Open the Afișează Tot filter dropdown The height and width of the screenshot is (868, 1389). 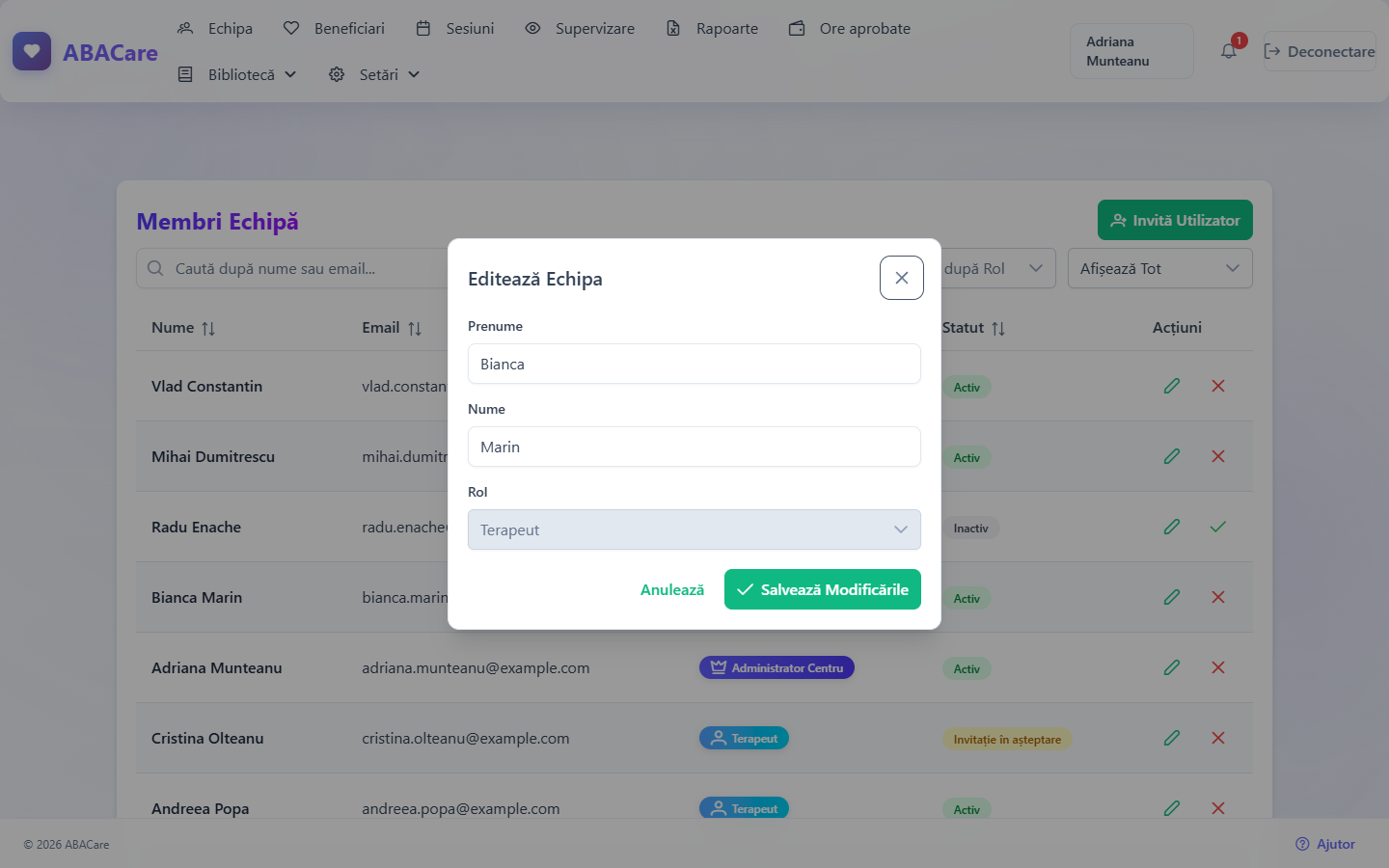pos(1160,268)
